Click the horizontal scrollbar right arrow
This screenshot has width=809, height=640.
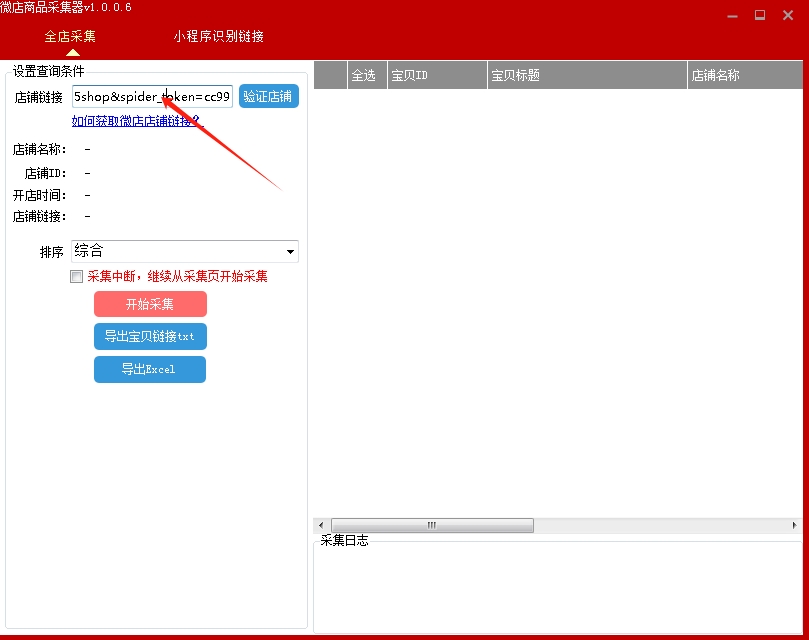(795, 525)
